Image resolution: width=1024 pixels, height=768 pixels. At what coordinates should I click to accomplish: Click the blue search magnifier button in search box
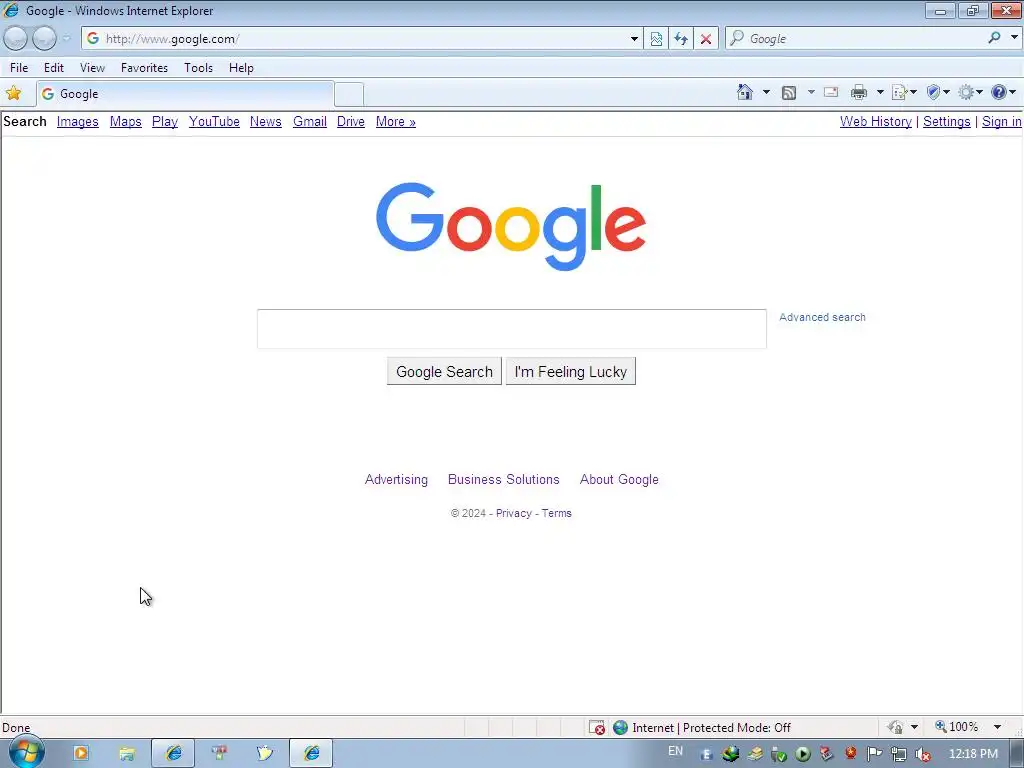(994, 38)
